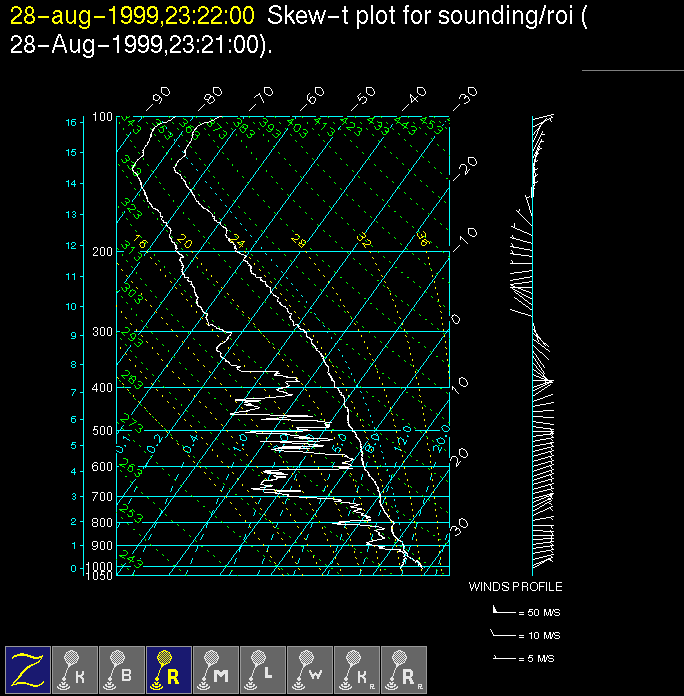The height and width of the screenshot is (696, 684).
Task: Select the first K sounding balloon icon
Action: tap(75, 669)
